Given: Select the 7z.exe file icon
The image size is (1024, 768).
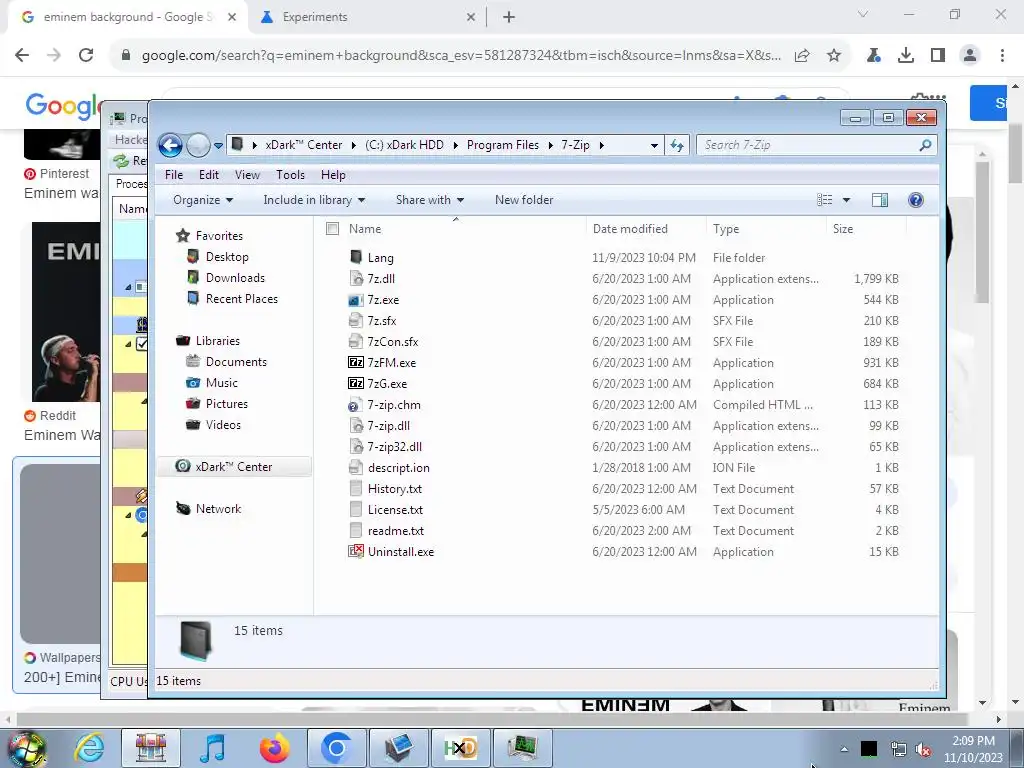Looking at the screenshot, I should pyautogui.click(x=355, y=300).
